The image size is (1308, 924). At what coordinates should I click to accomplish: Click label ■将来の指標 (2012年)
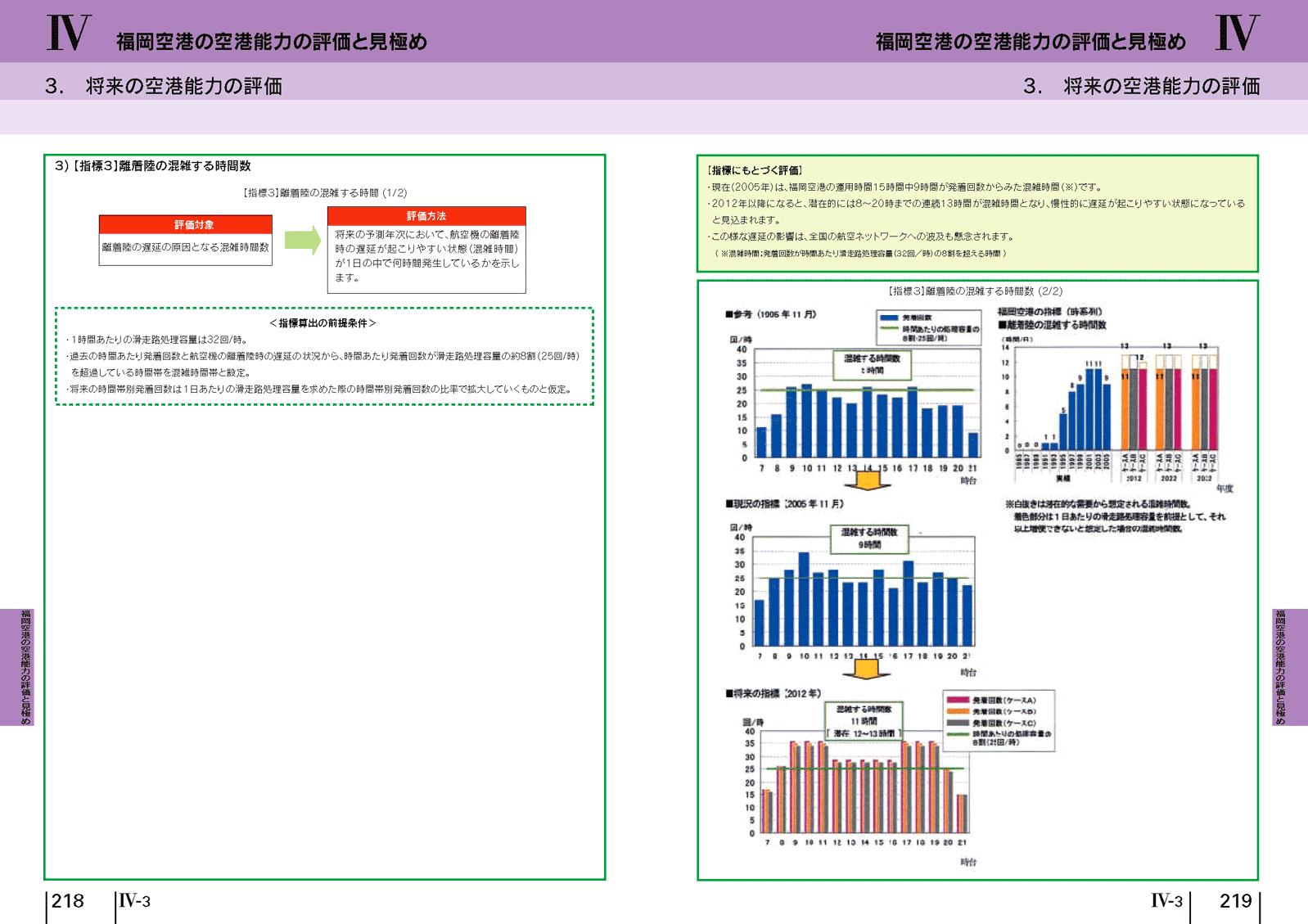(x=774, y=693)
